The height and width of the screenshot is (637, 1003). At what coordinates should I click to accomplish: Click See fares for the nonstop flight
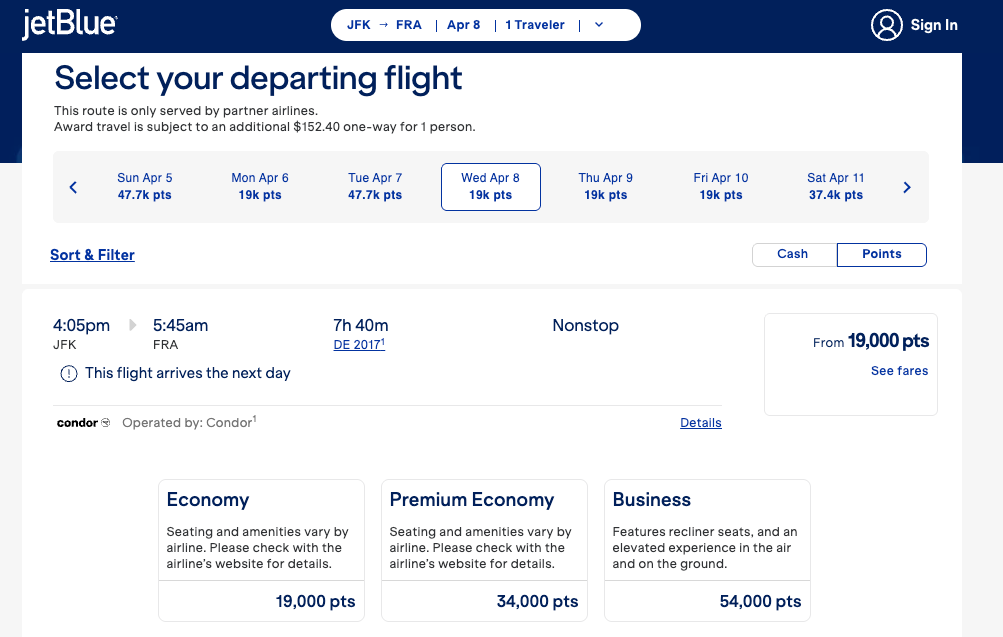(898, 370)
